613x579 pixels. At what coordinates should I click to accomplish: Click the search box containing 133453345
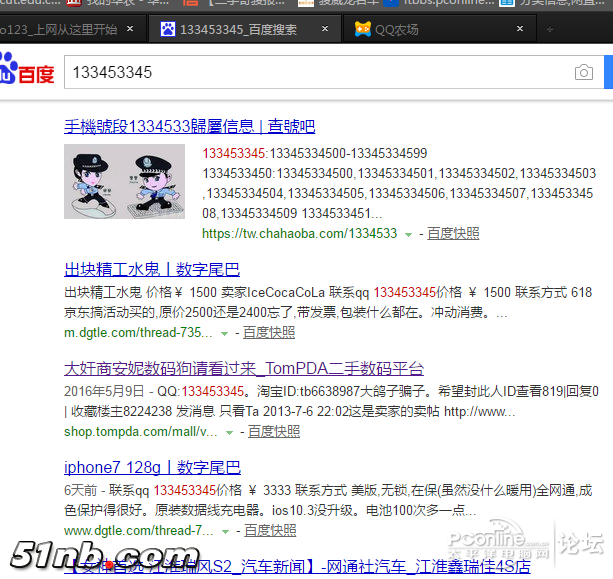[334, 72]
